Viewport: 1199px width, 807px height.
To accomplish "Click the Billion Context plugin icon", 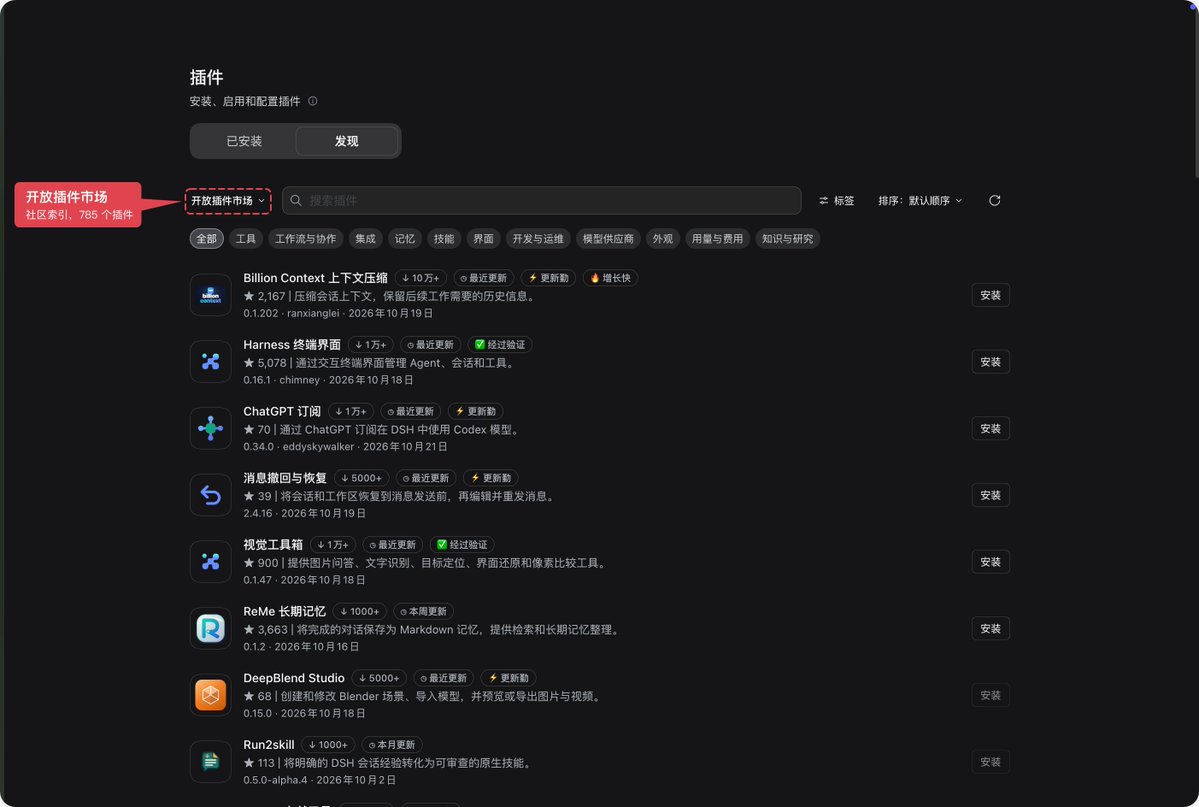I will (210, 295).
